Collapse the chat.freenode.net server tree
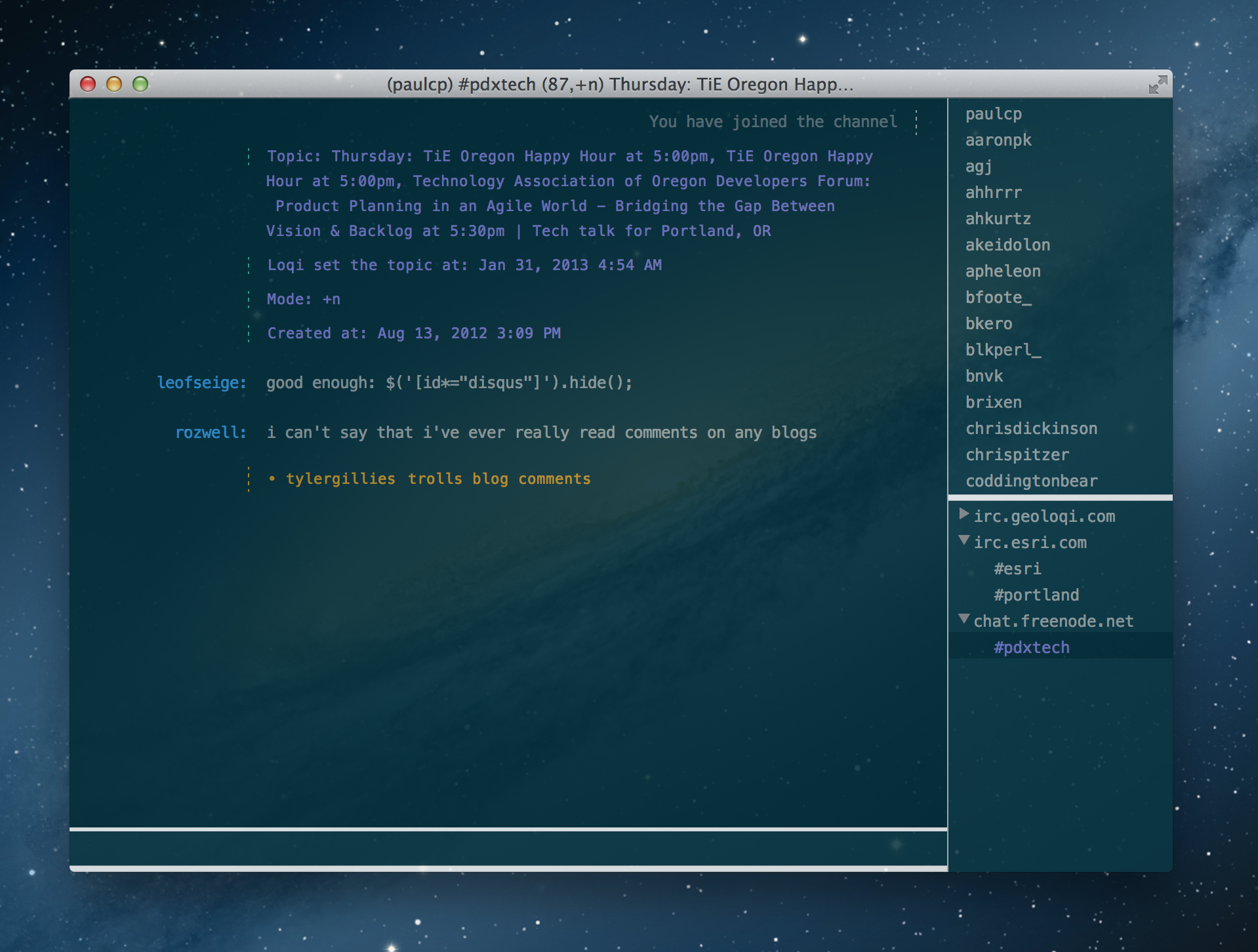Screen dimensions: 1258x952 (x=964, y=619)
